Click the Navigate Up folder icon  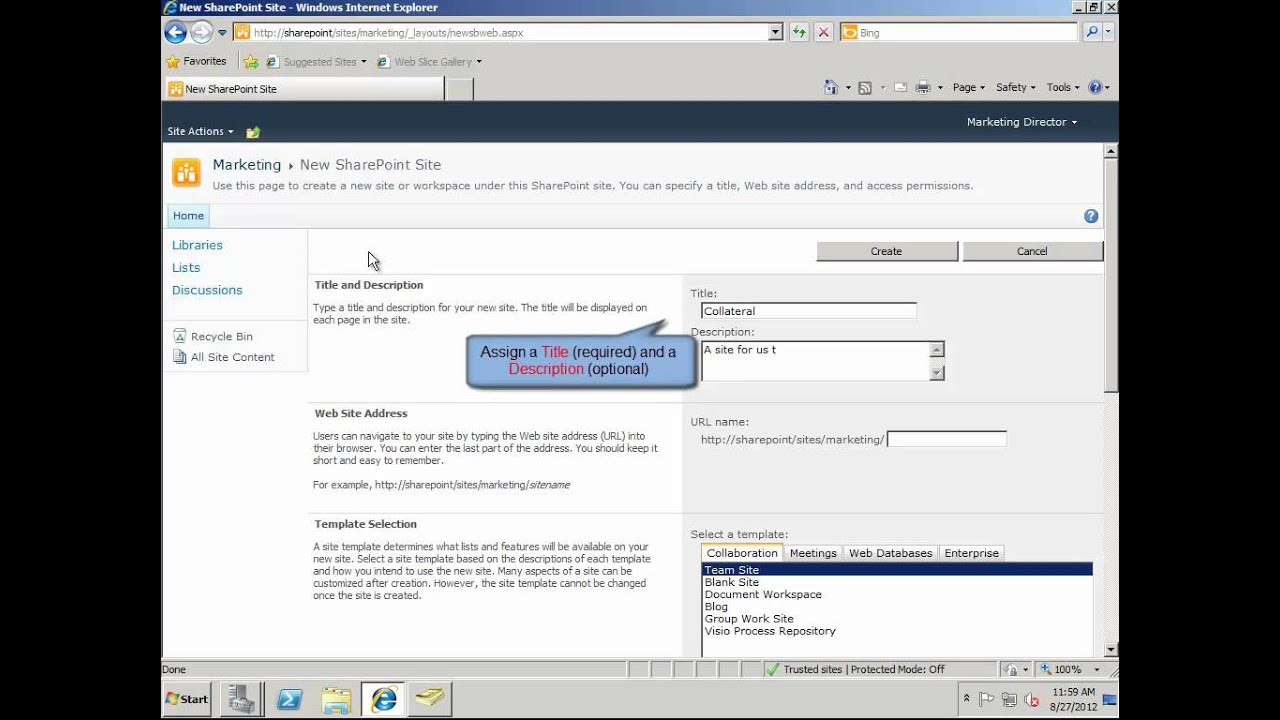(x=253, y=132)
